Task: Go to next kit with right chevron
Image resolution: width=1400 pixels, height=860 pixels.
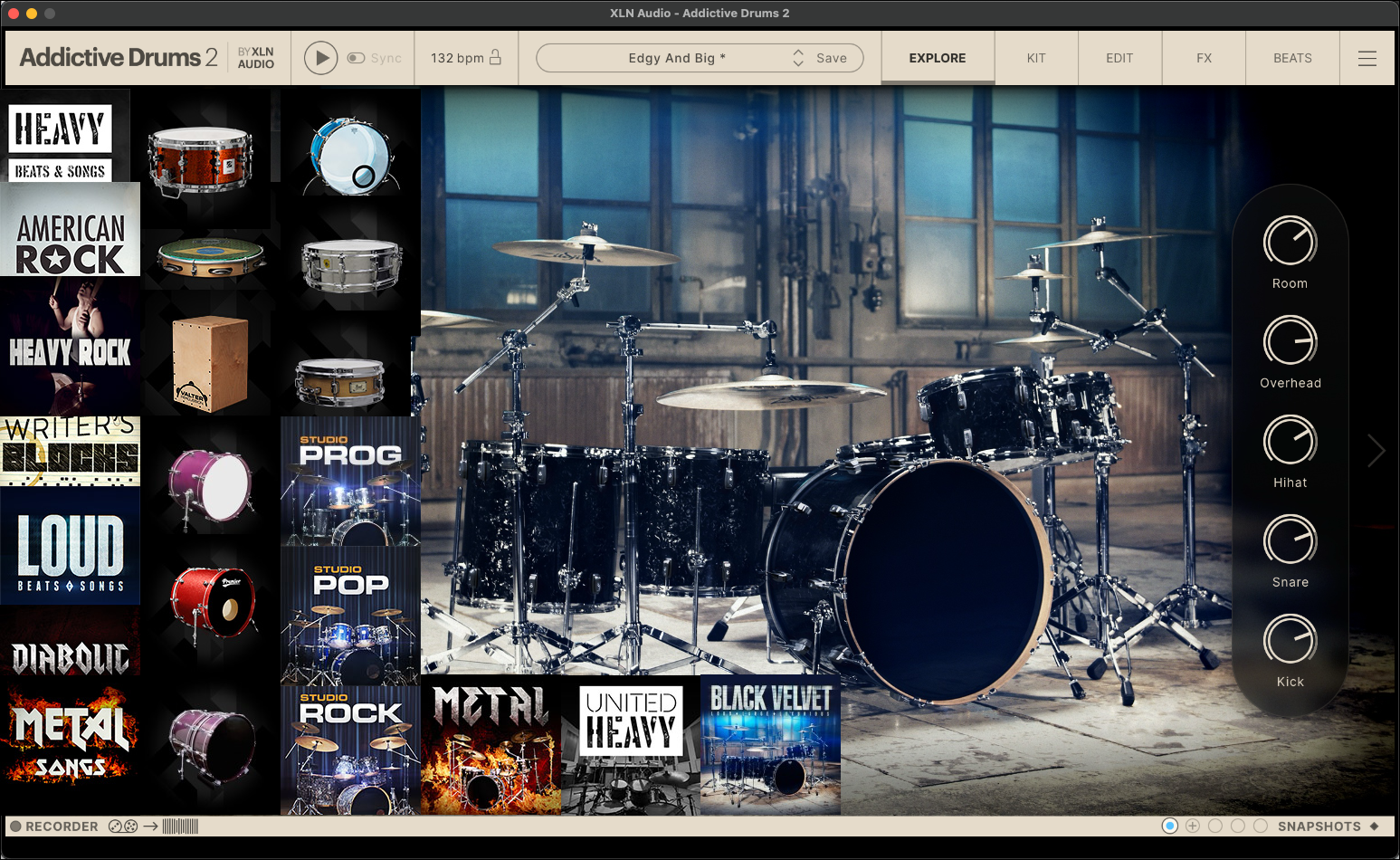Action: point(1376,450)
